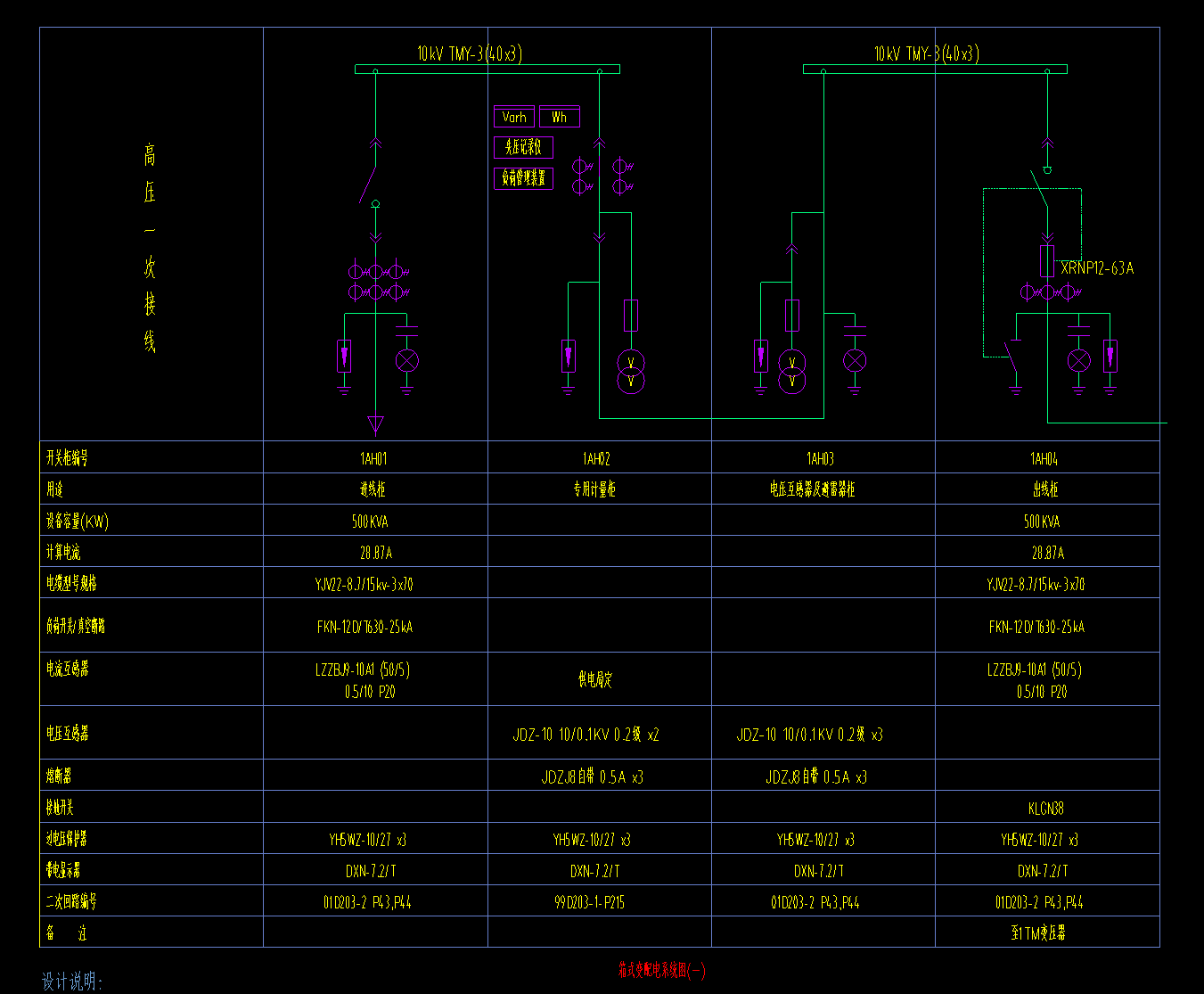Click the 电压互感器及避雷器柜 usage cell

click(813, 490)
